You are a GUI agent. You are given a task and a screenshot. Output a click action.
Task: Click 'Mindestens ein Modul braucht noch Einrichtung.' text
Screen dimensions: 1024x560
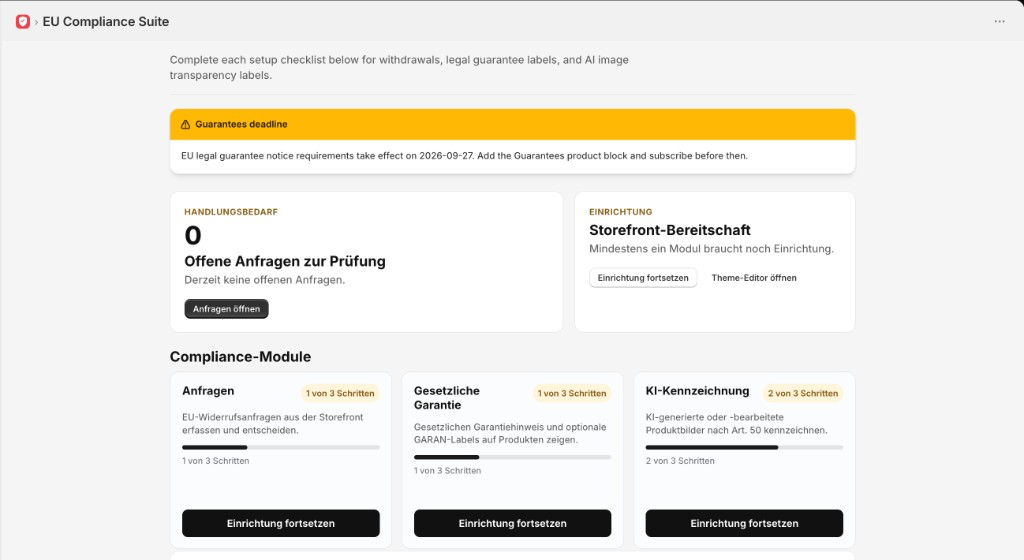pos(711,249)
